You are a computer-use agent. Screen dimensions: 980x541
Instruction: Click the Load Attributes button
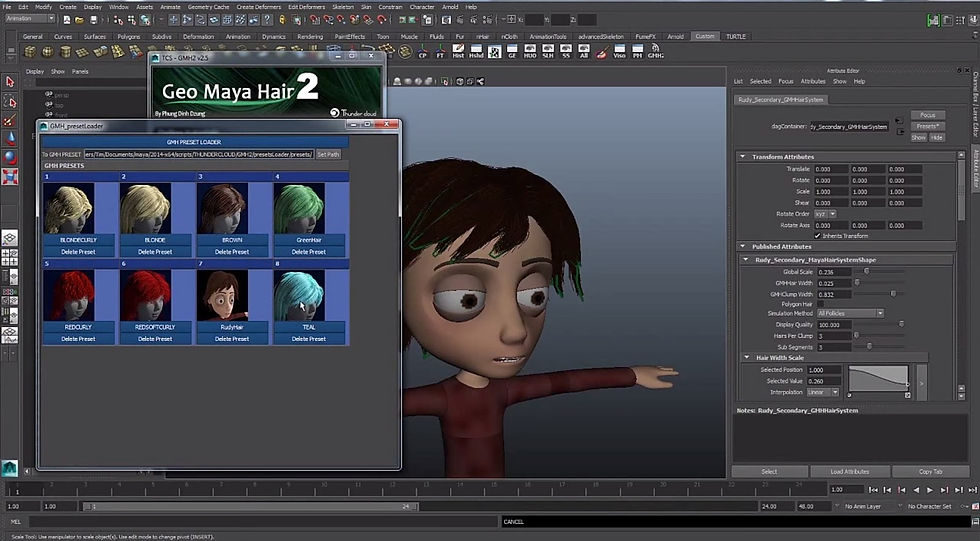point(850,472)
